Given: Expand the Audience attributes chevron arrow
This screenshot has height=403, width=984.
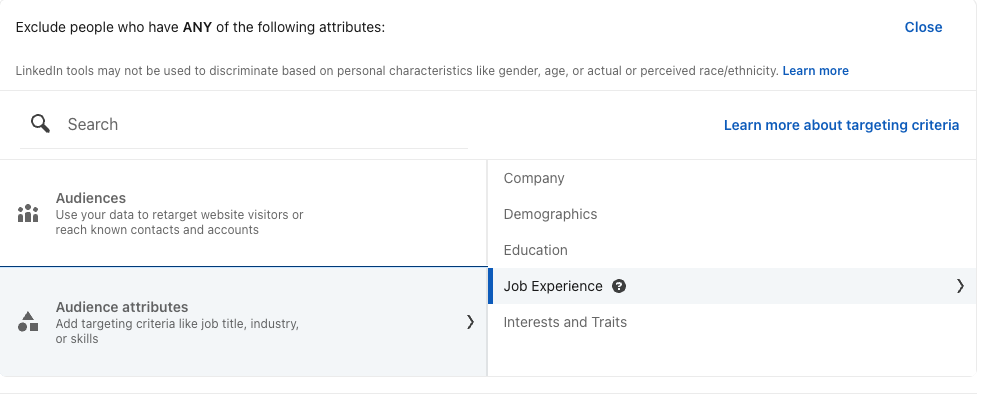Looking at the screenshot, I should click(470, 322).
